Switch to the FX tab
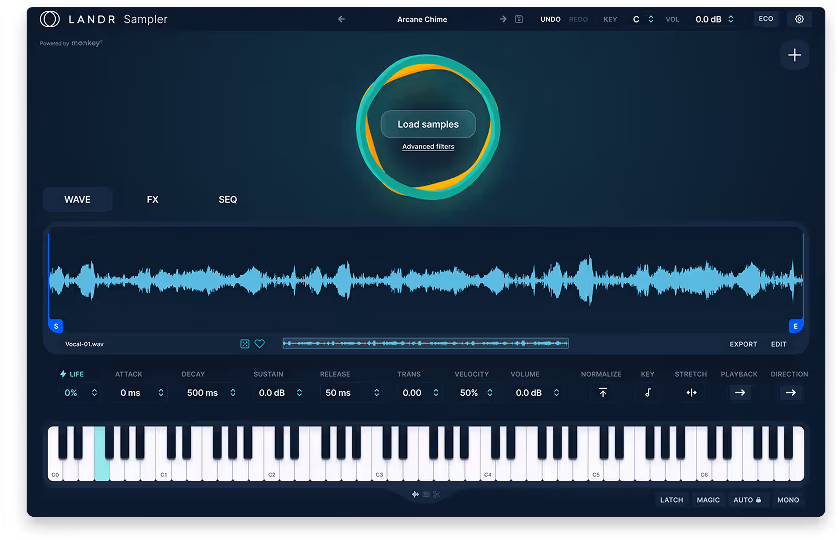The width and height of the screenshot is (839, 540). (152, 200)
